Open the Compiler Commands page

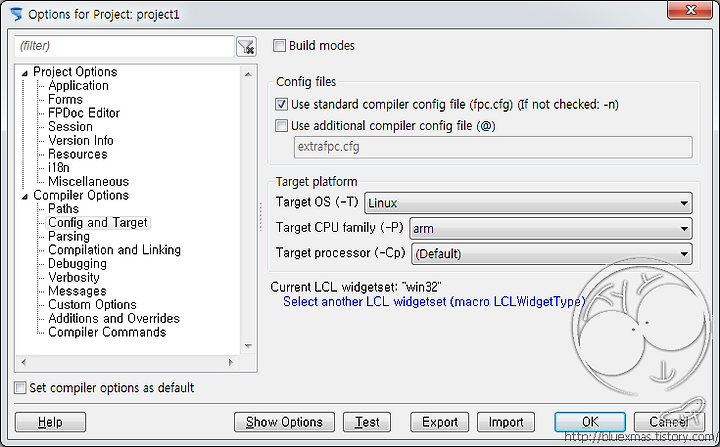[107, 332]
